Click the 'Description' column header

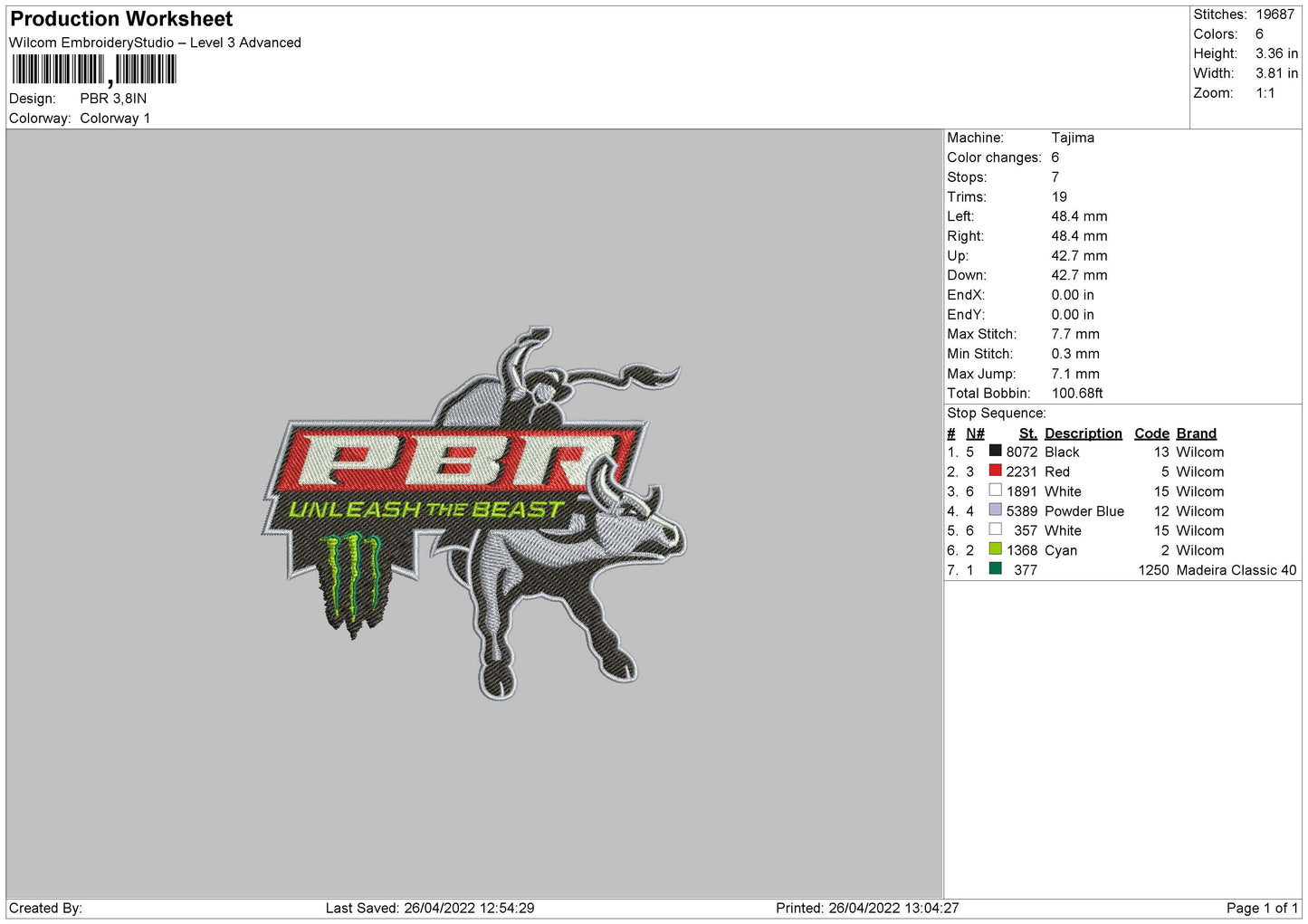click(1084, 433)
